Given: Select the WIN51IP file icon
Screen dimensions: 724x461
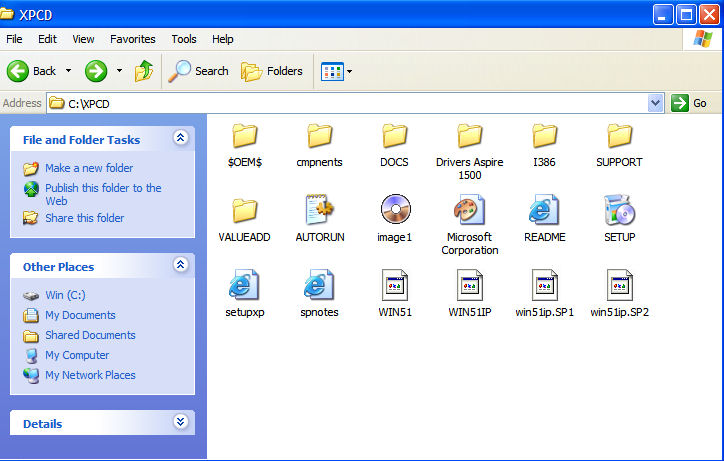Looking at the screenshot, I should coord(470,285).
